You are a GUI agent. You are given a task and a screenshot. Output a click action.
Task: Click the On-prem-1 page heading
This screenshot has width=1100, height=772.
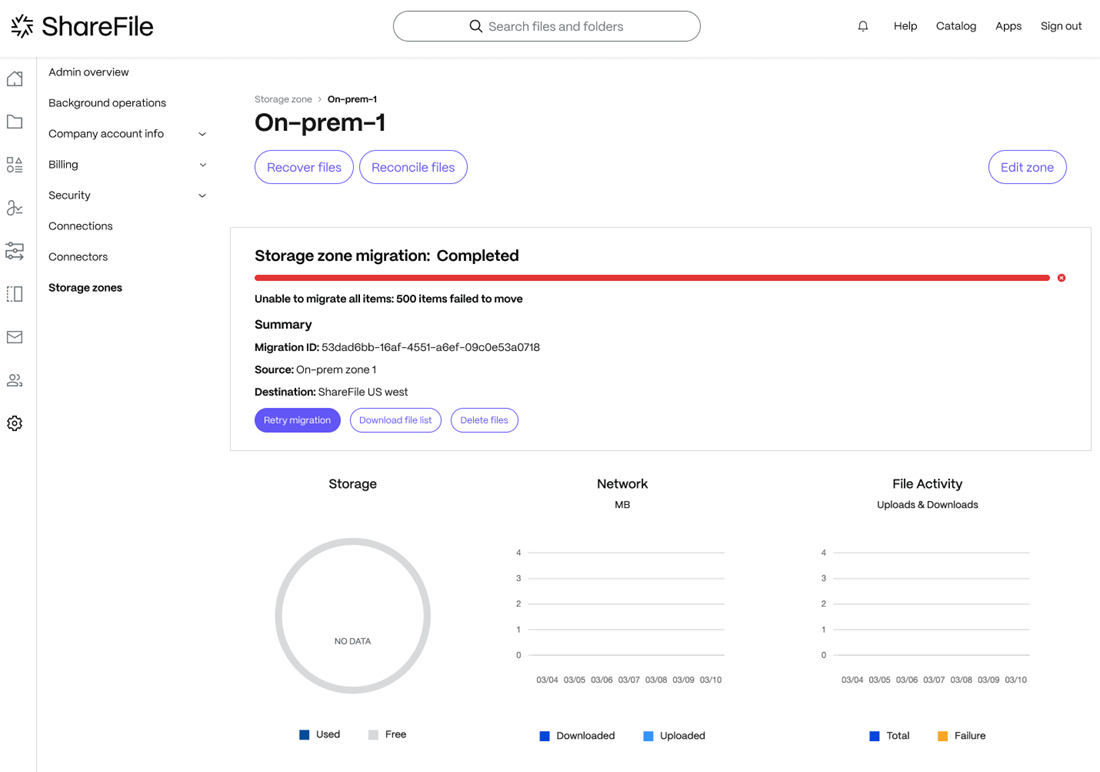pyautogui.click(x=321, y=123)
